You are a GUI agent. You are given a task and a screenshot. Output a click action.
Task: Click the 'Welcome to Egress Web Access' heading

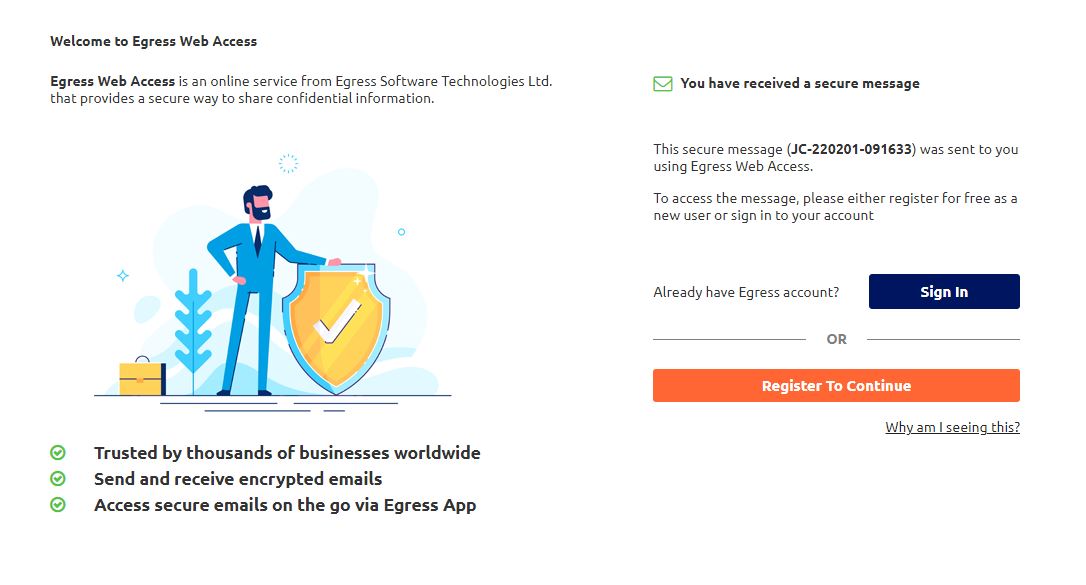point(154,41)
